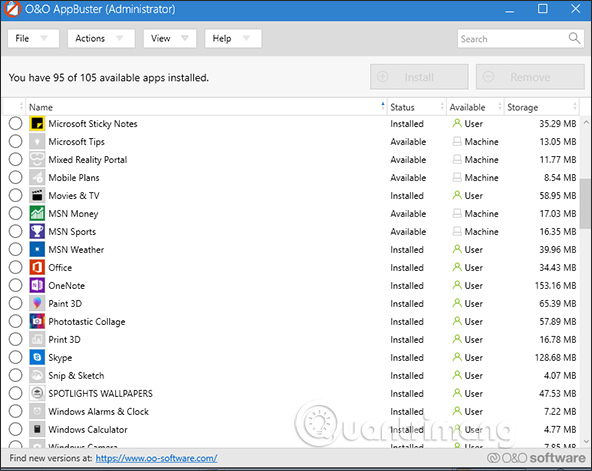Click the Mobile Plans app icon

pos(37,177)
